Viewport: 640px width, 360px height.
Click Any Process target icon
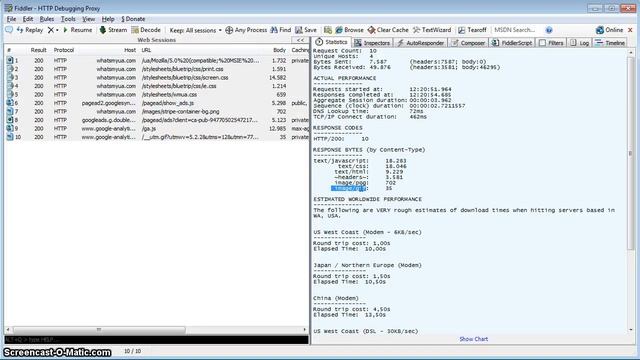229,30
